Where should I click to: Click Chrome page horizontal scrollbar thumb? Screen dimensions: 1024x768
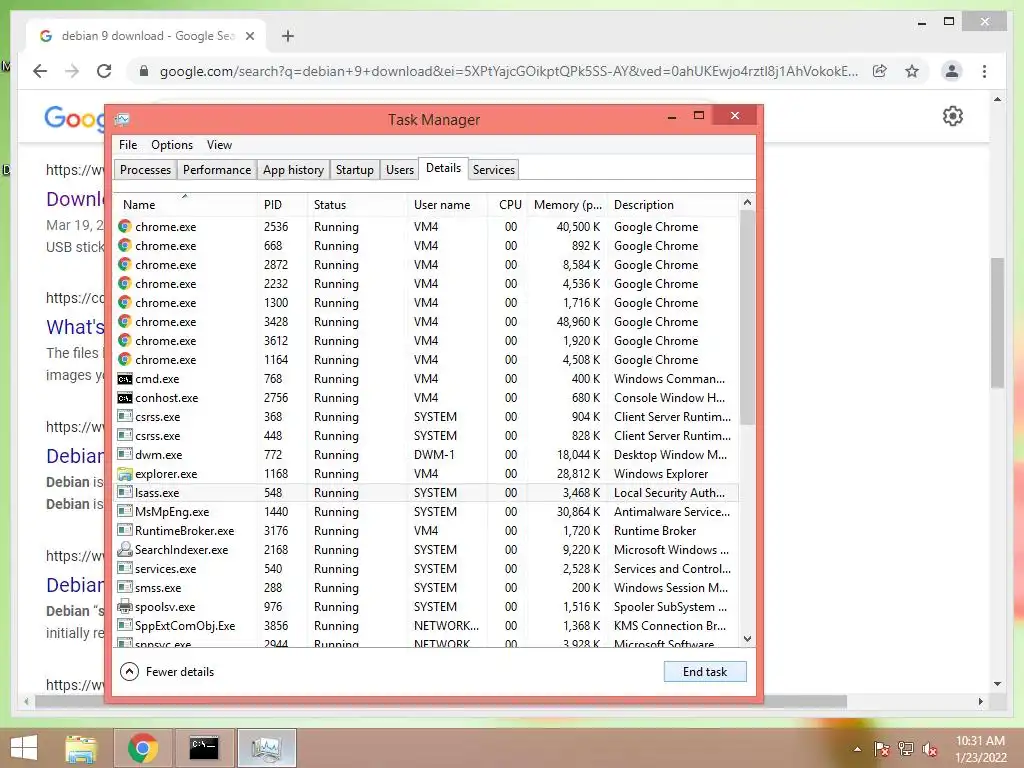441,701
